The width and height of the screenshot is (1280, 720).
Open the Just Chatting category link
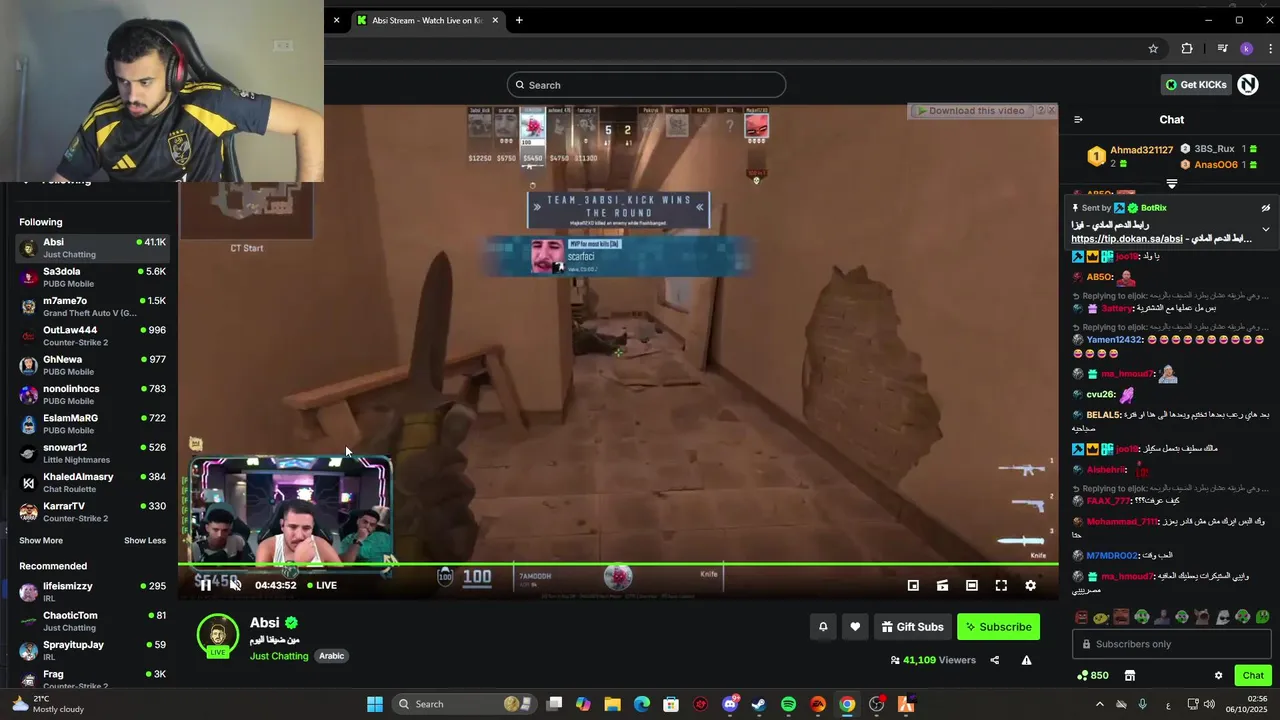tap(279, 656)
